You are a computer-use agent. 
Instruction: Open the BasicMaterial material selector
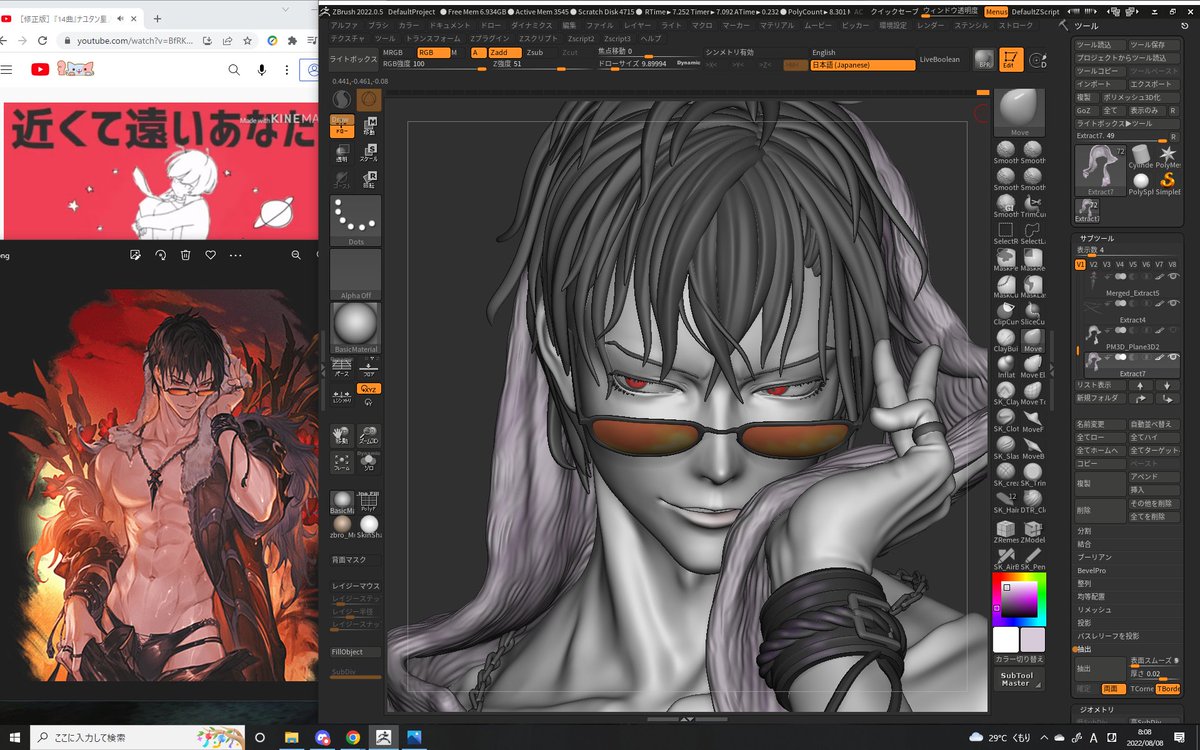point(355,329)
